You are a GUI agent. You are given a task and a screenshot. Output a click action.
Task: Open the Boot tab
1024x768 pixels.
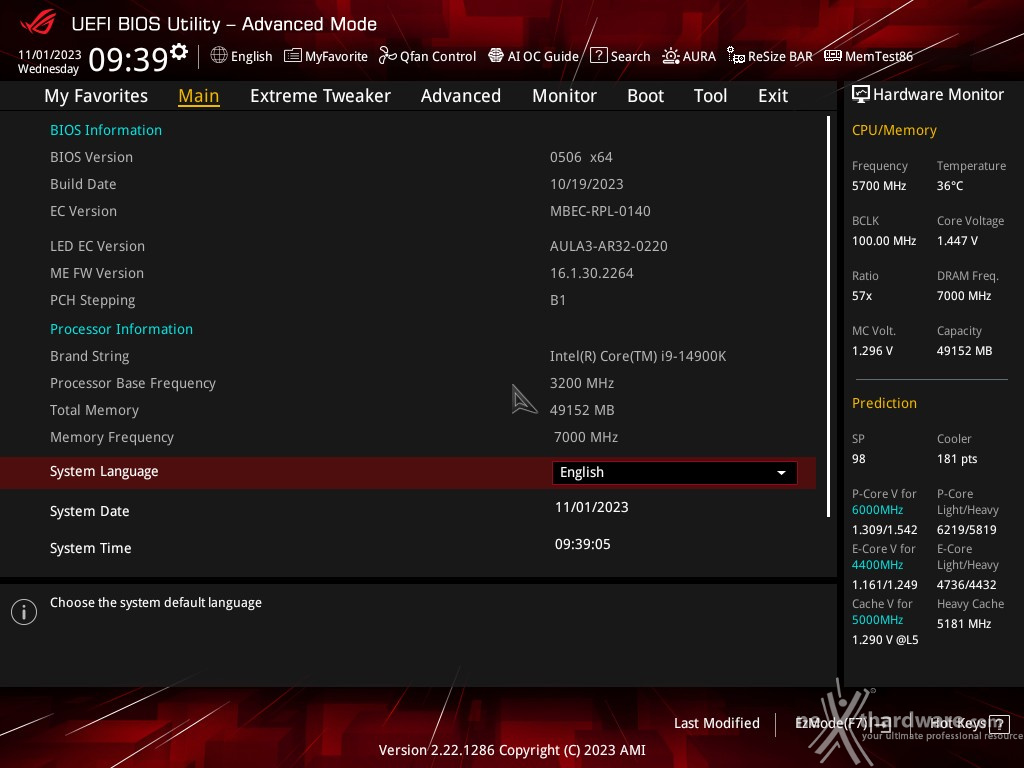pyautogui.click(x=645, y=96)
